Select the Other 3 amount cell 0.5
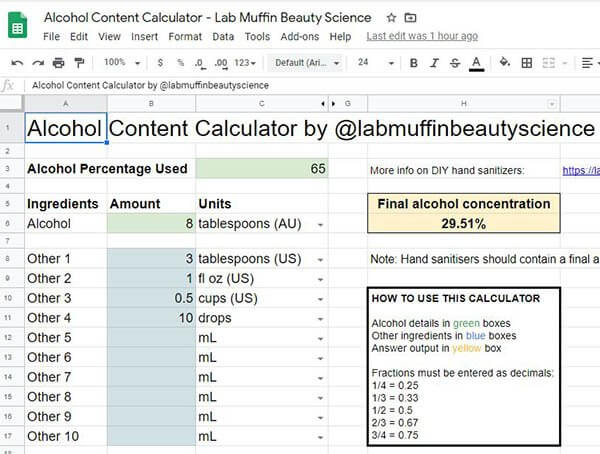The width and height of the screenshot is (600, 454). (152, 298)
